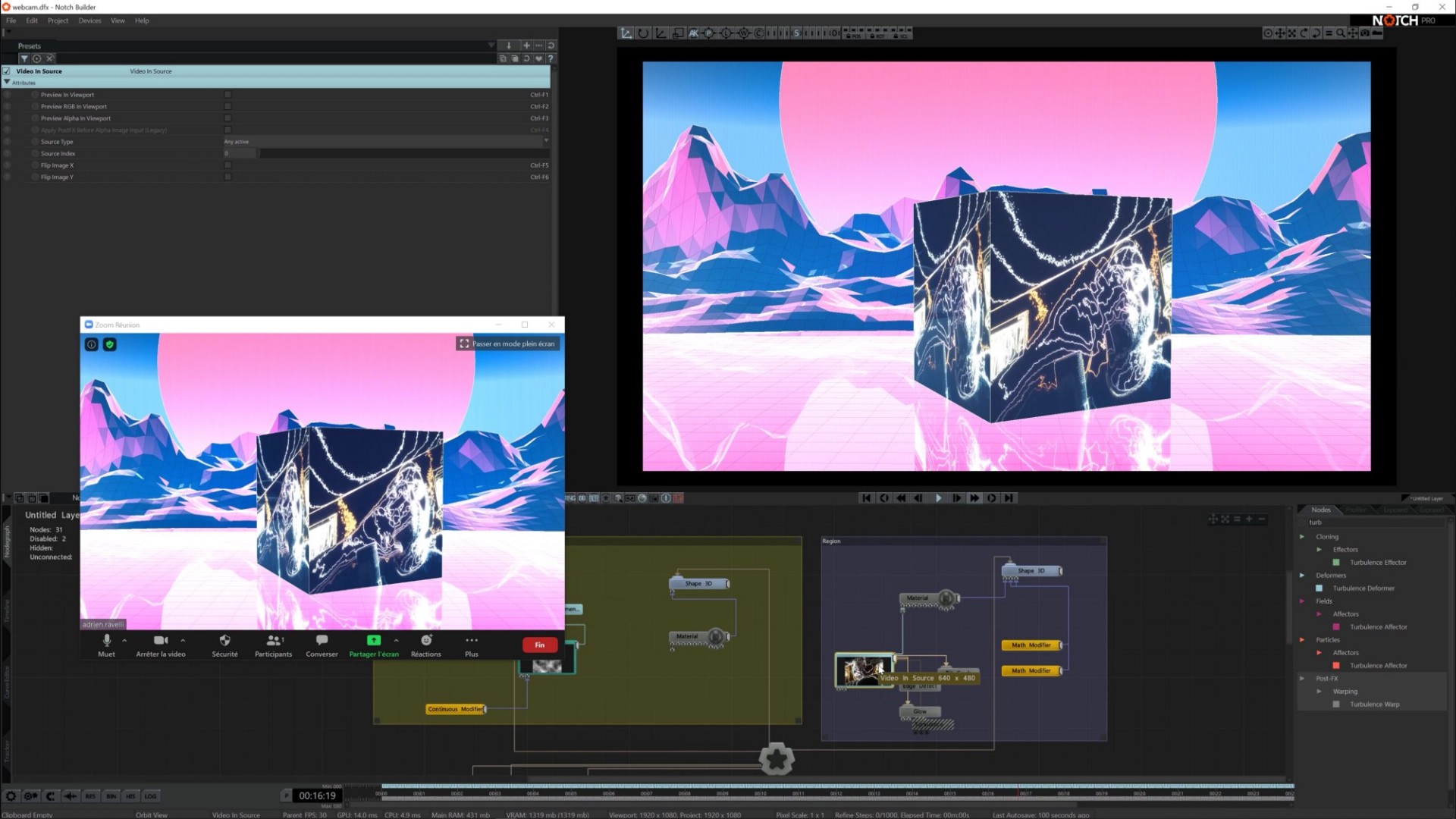Select the rotate tool at viewport top-left

click(642, 33)
